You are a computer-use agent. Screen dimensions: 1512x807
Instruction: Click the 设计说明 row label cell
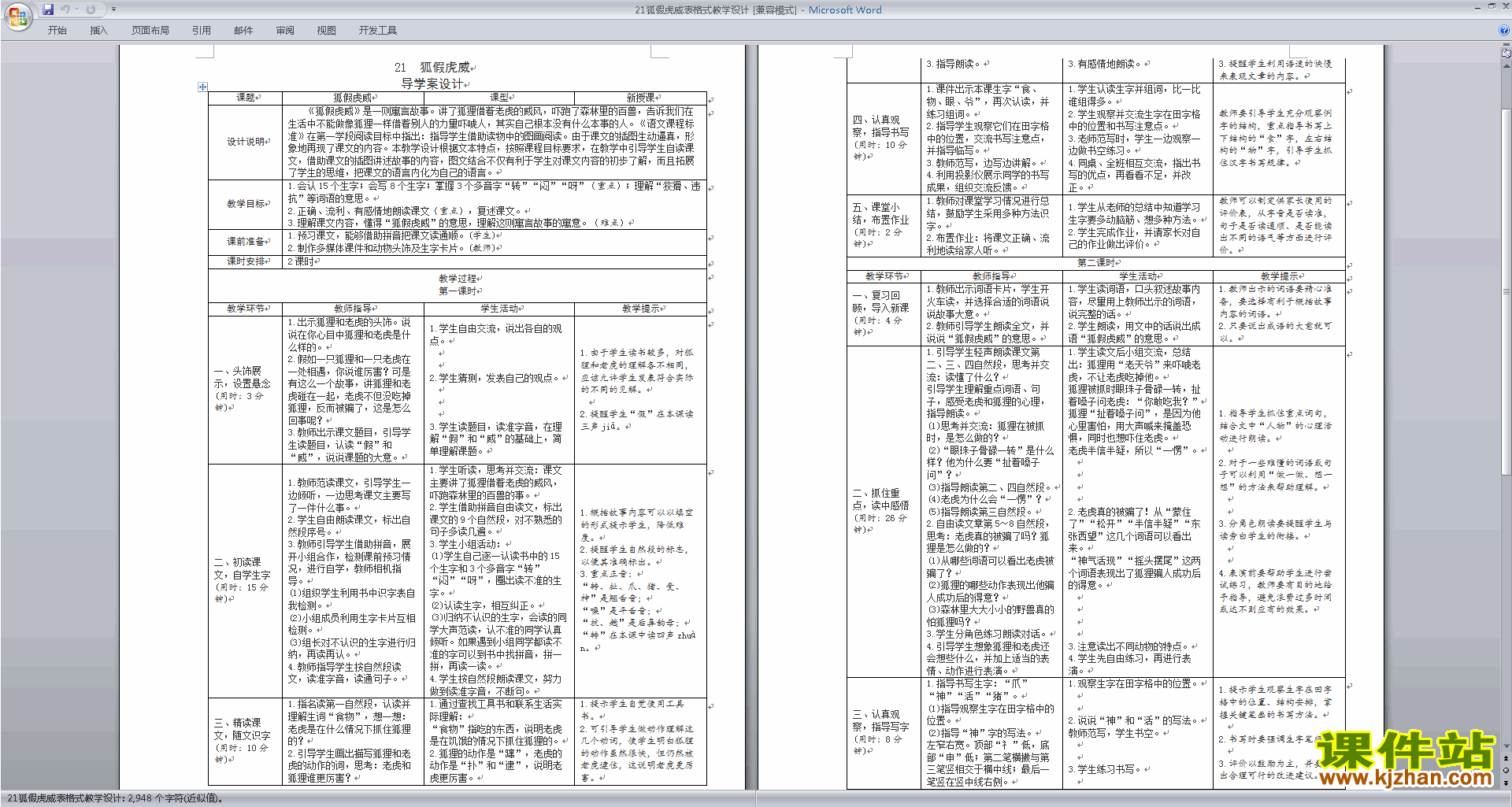(246, 142)
